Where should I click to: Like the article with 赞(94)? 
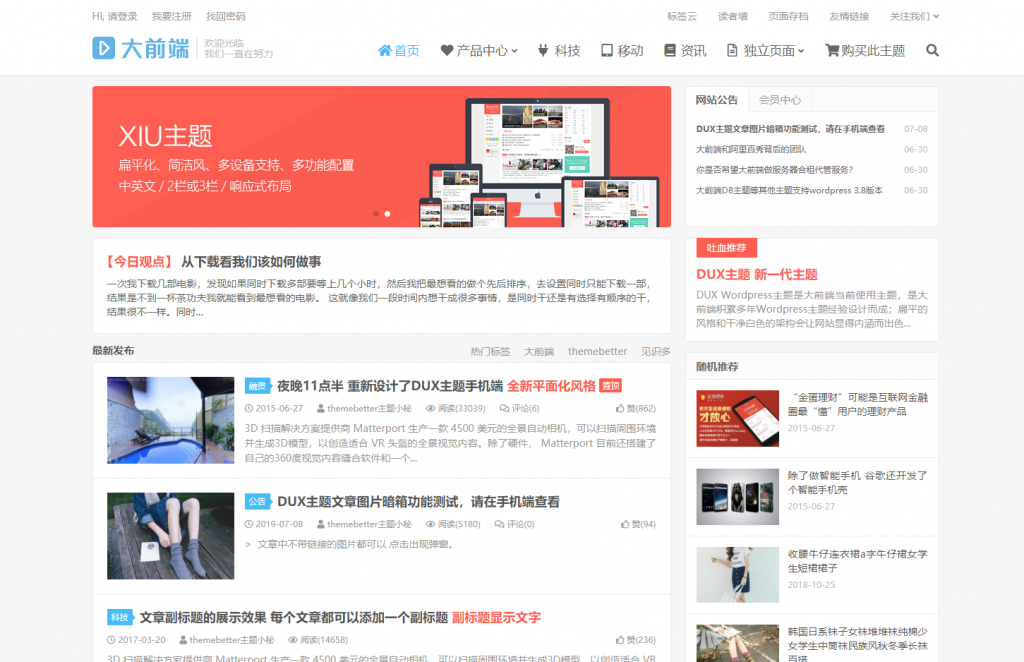(x=638, y=524)
